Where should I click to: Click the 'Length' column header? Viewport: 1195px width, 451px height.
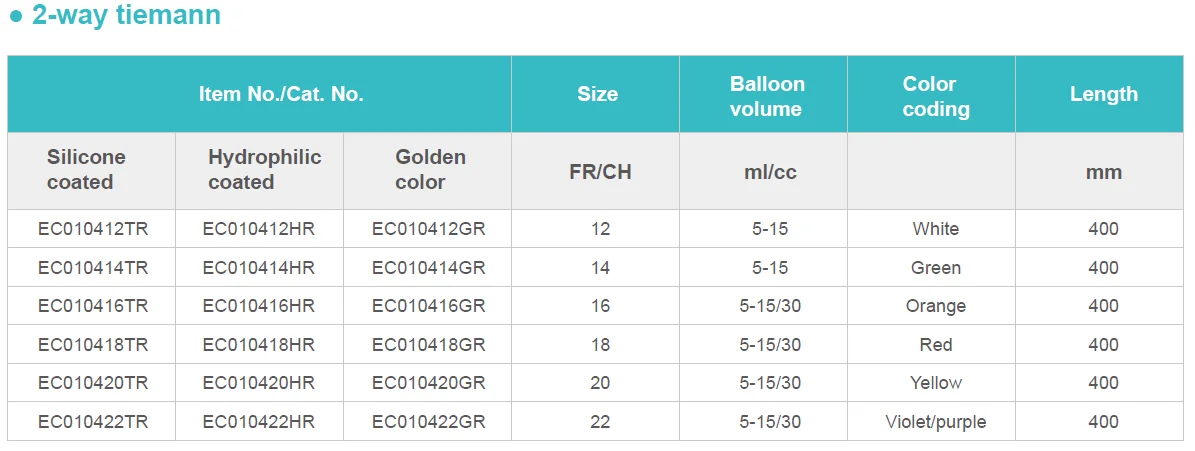coord(1103,95)
